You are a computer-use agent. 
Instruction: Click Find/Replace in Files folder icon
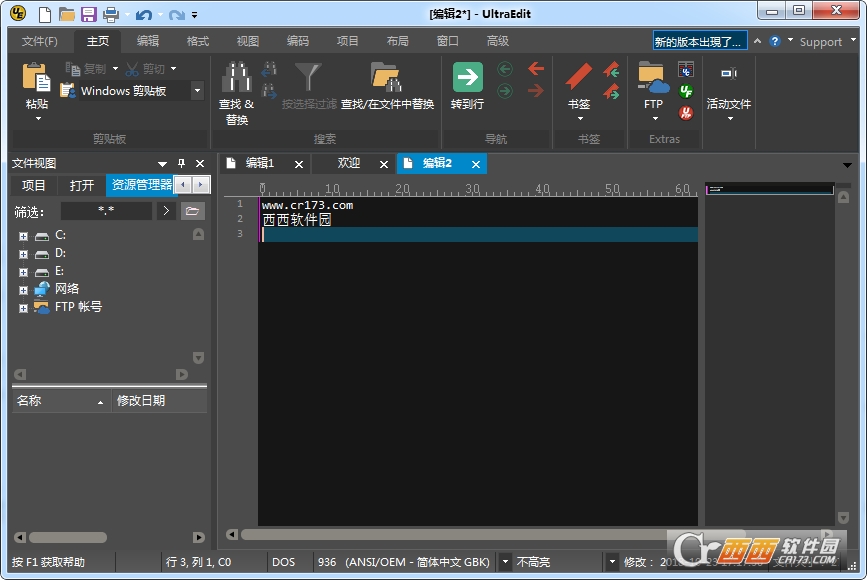tap(386, 77)
